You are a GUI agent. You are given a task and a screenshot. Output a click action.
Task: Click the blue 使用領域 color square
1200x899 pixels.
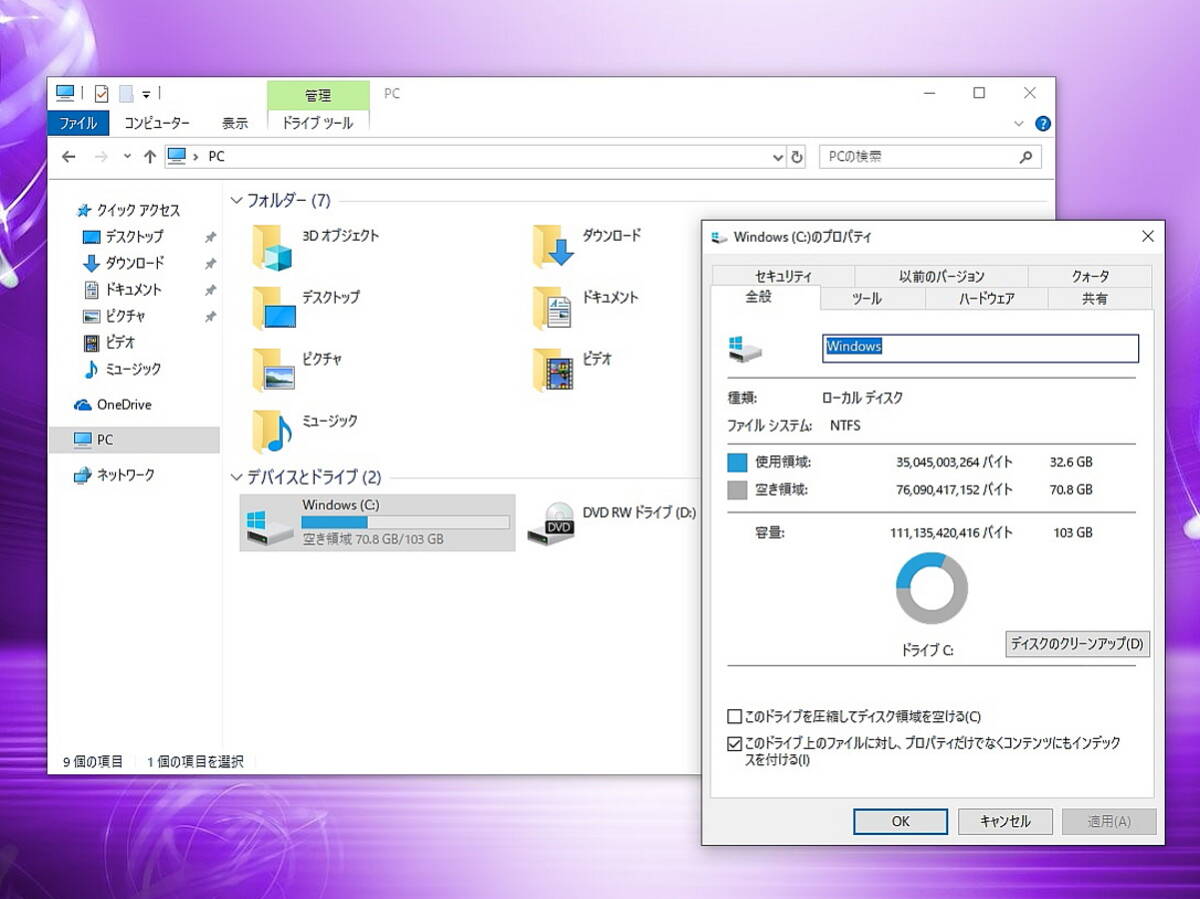(738, 462)
